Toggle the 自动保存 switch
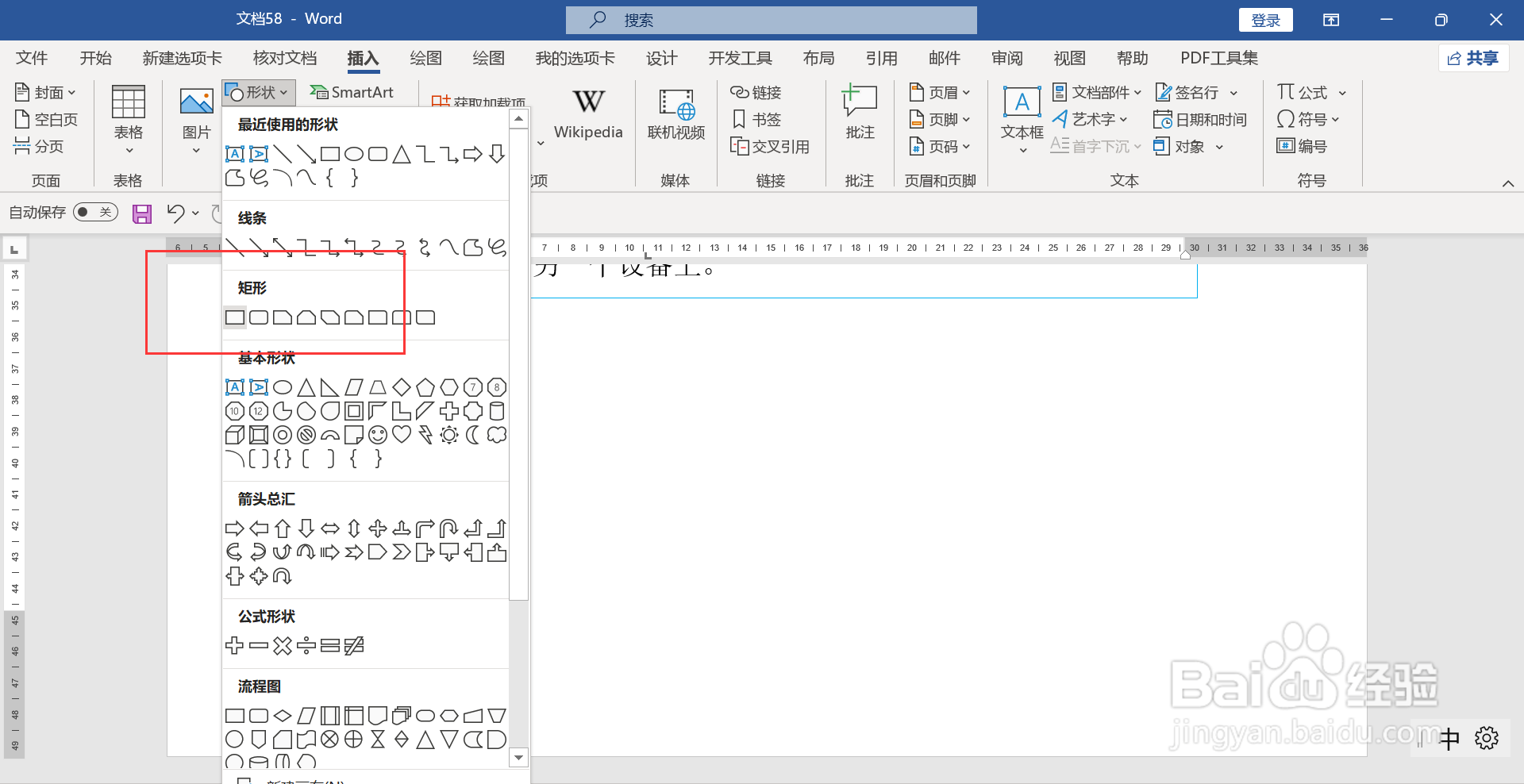 (x=95, y=212)
